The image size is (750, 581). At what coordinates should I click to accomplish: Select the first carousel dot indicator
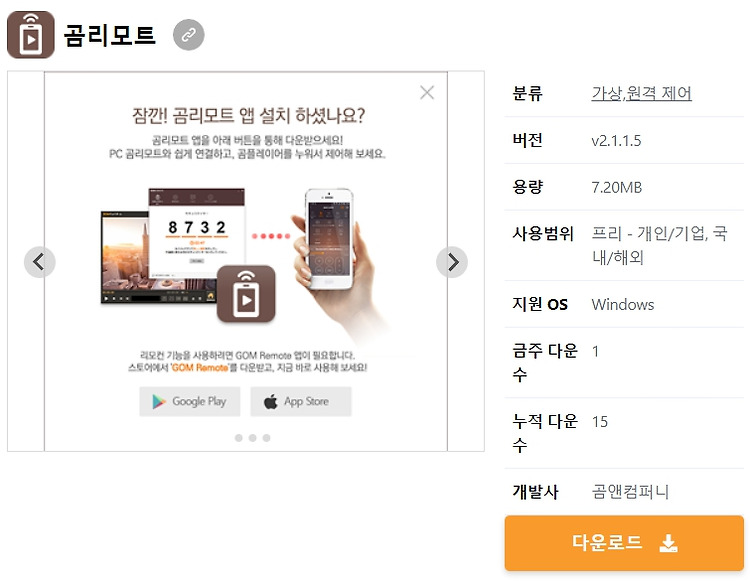[x=239, y=438]
